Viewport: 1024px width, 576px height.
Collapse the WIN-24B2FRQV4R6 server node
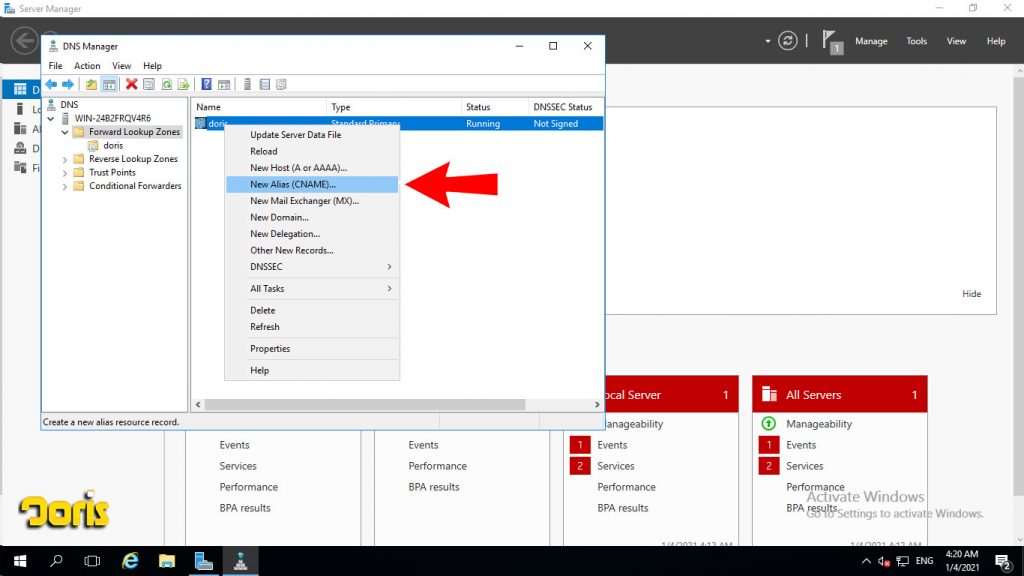51,118
